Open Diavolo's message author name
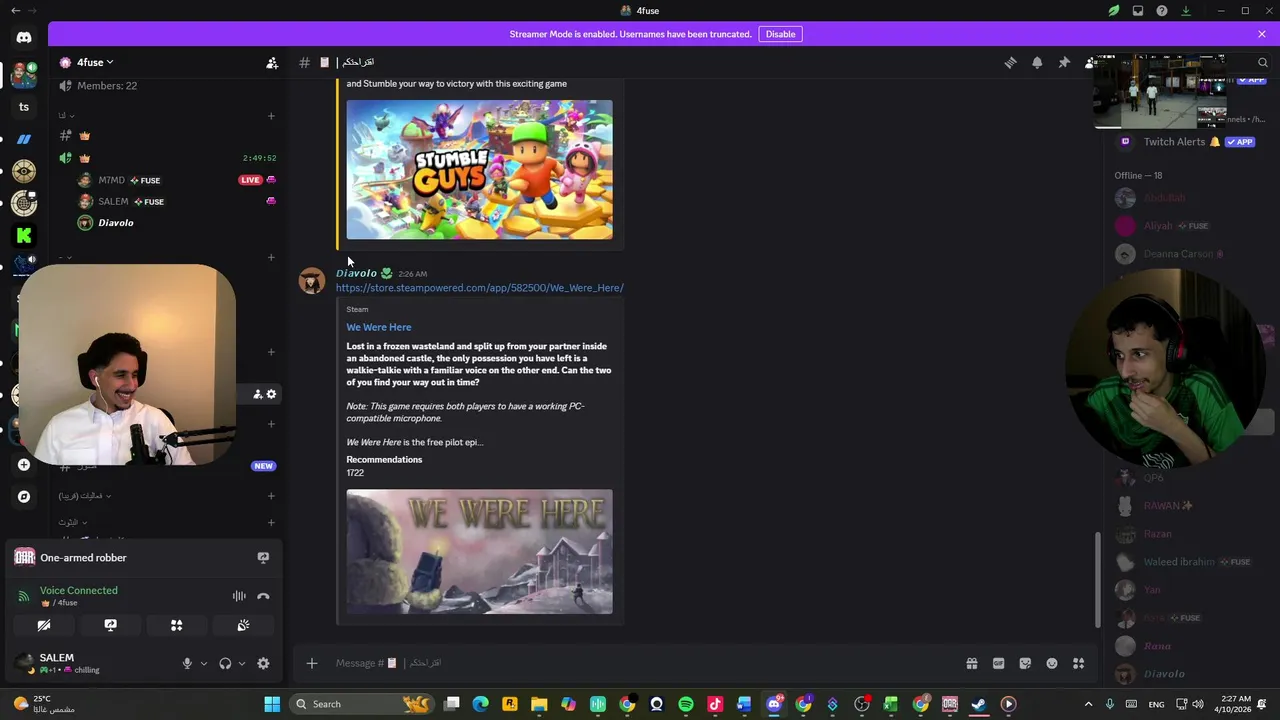This screenshot has height=720, width=1280. (x=356, y=273)
